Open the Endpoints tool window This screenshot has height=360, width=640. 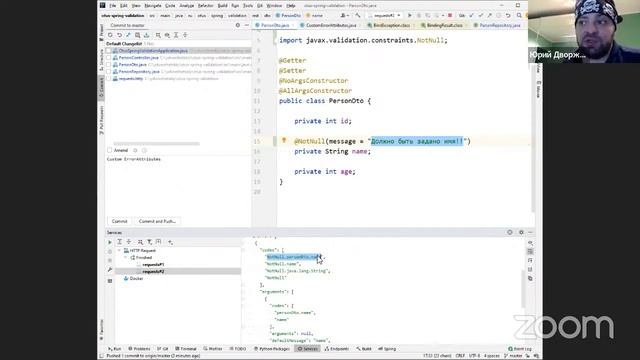[x=337, y=349]
